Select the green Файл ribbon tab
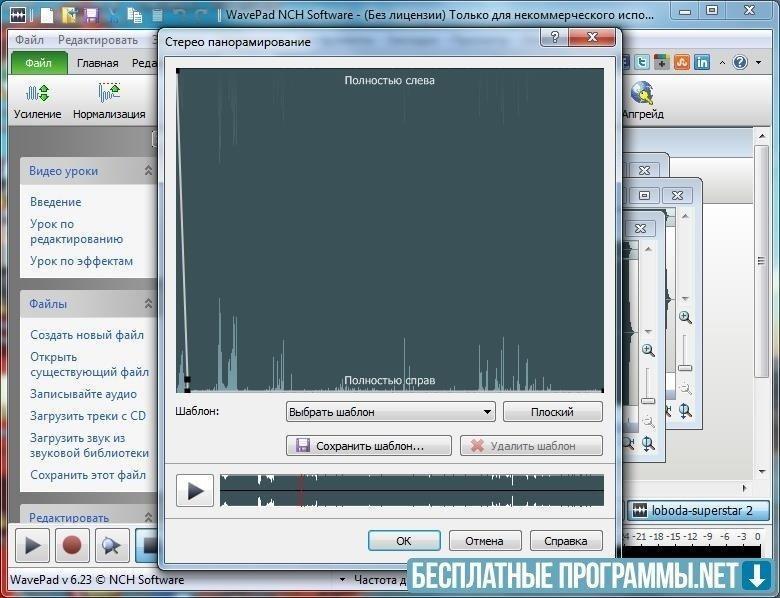The image size is (780, 598). [x=39, y=63]
